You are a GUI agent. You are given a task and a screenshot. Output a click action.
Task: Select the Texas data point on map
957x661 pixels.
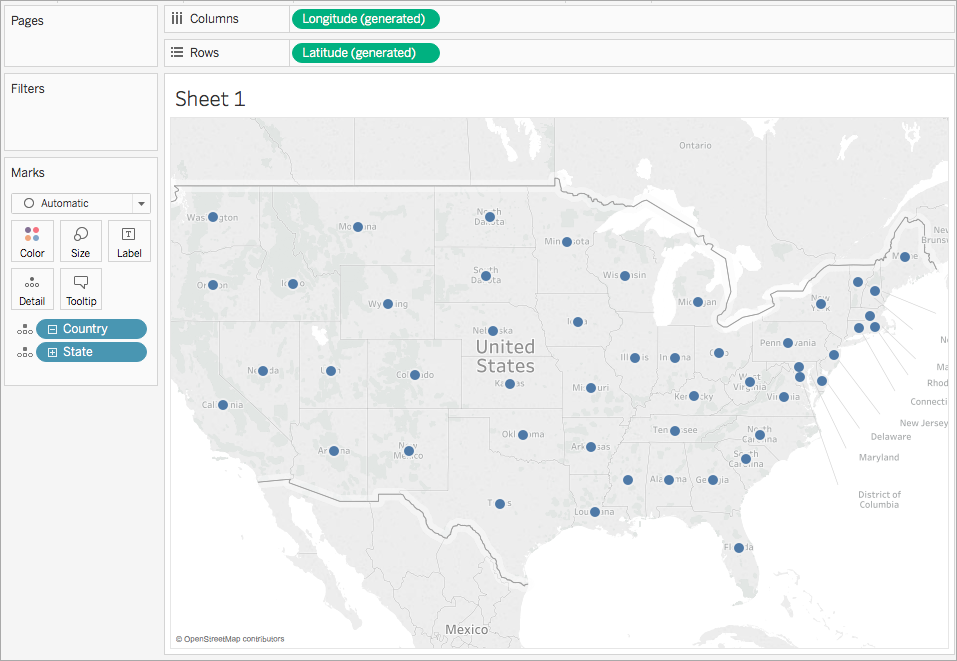pyautogui.click(x=500, y=504)
